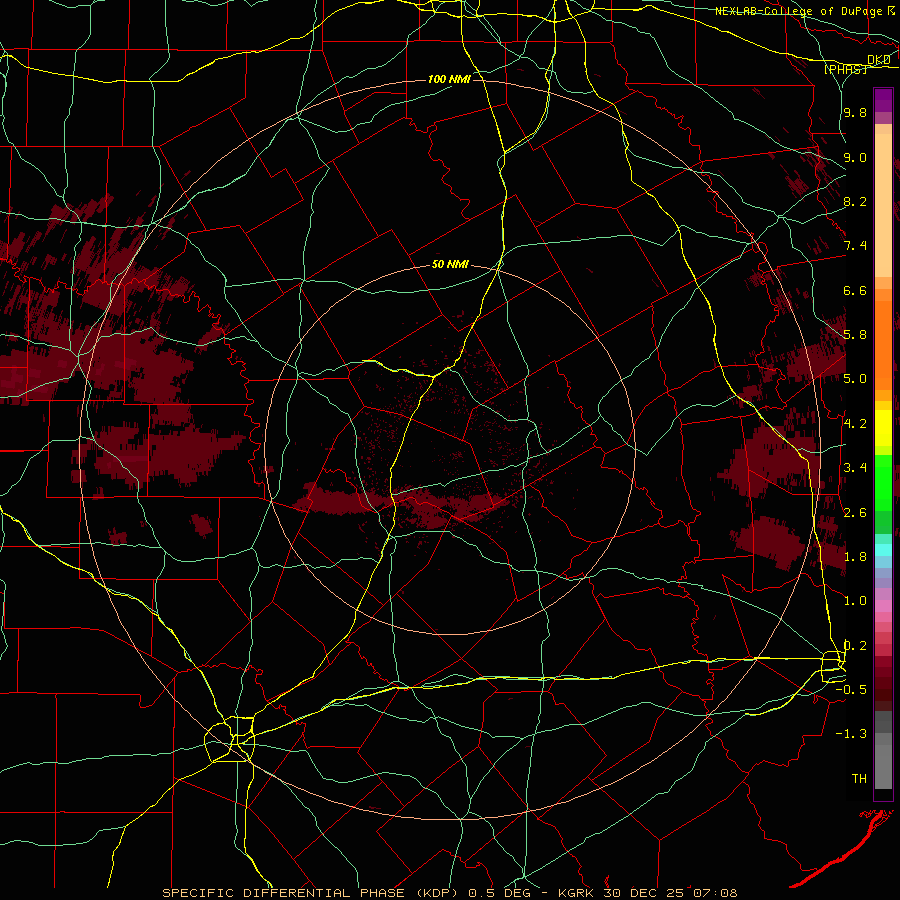Click the 6.6 scale value label
900x900 pixels.
(855, 290)
